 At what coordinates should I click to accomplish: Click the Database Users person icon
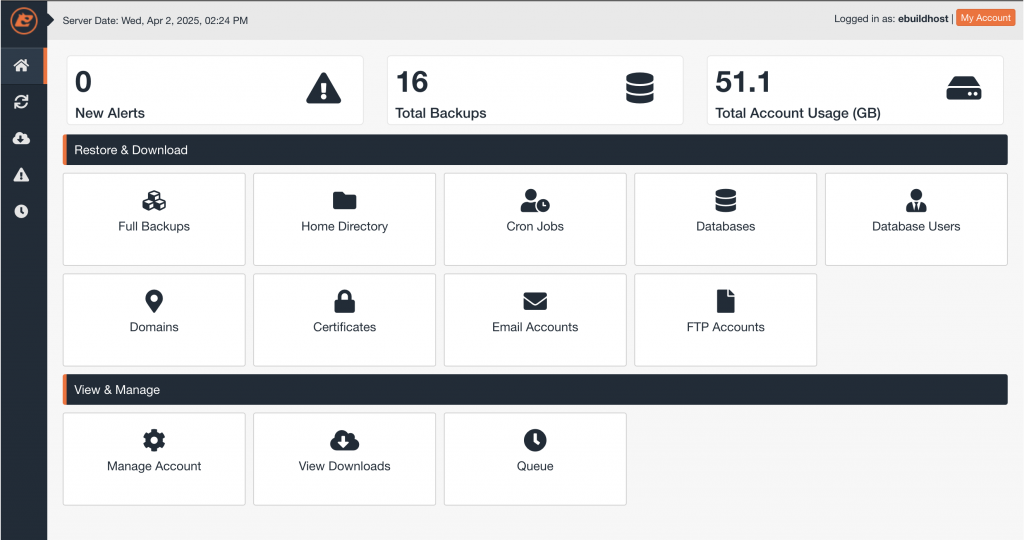click(x=916, y=200)
